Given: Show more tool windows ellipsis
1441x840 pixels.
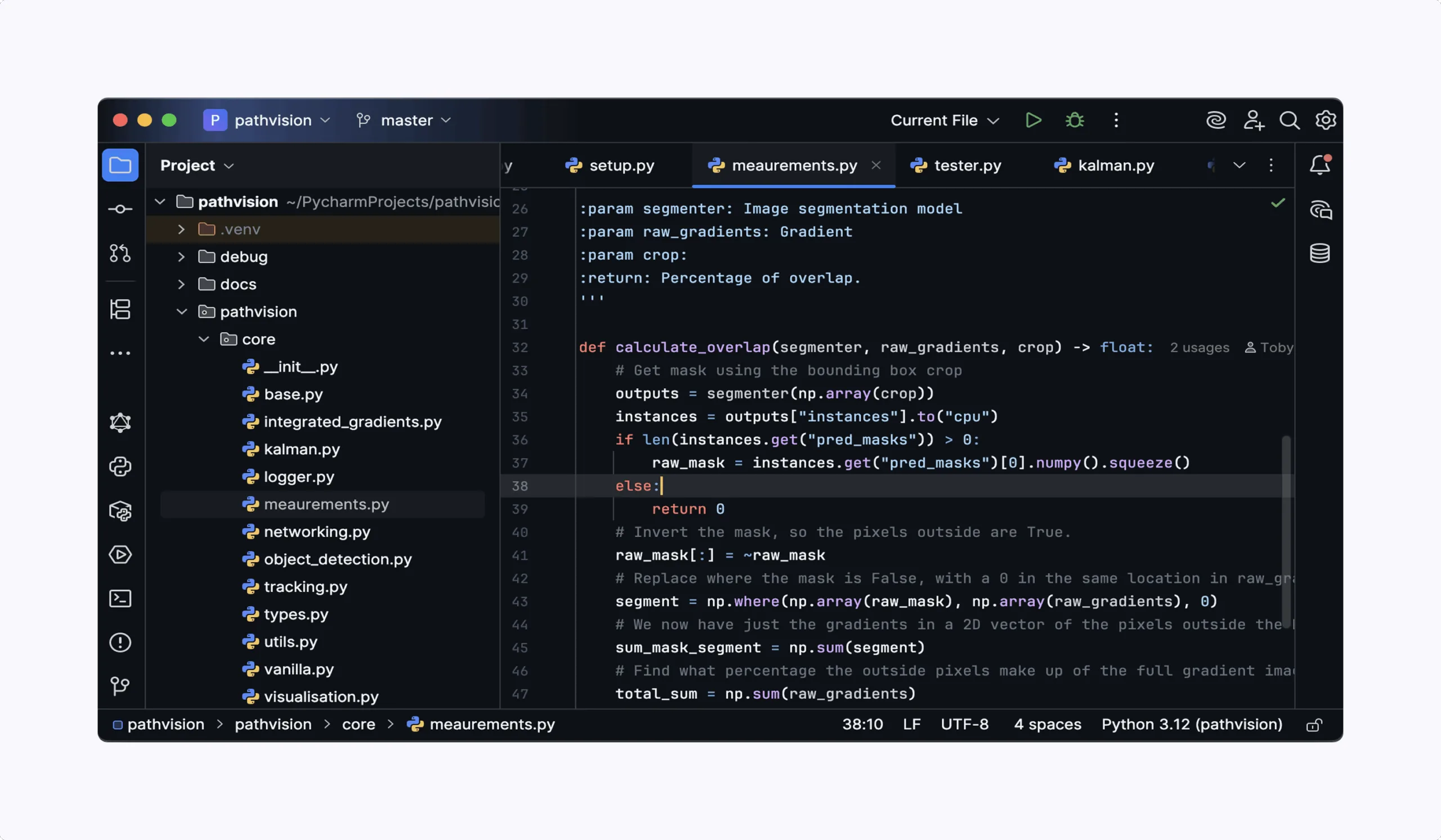Looking at the screenshot, I should [x=120, y=353].
